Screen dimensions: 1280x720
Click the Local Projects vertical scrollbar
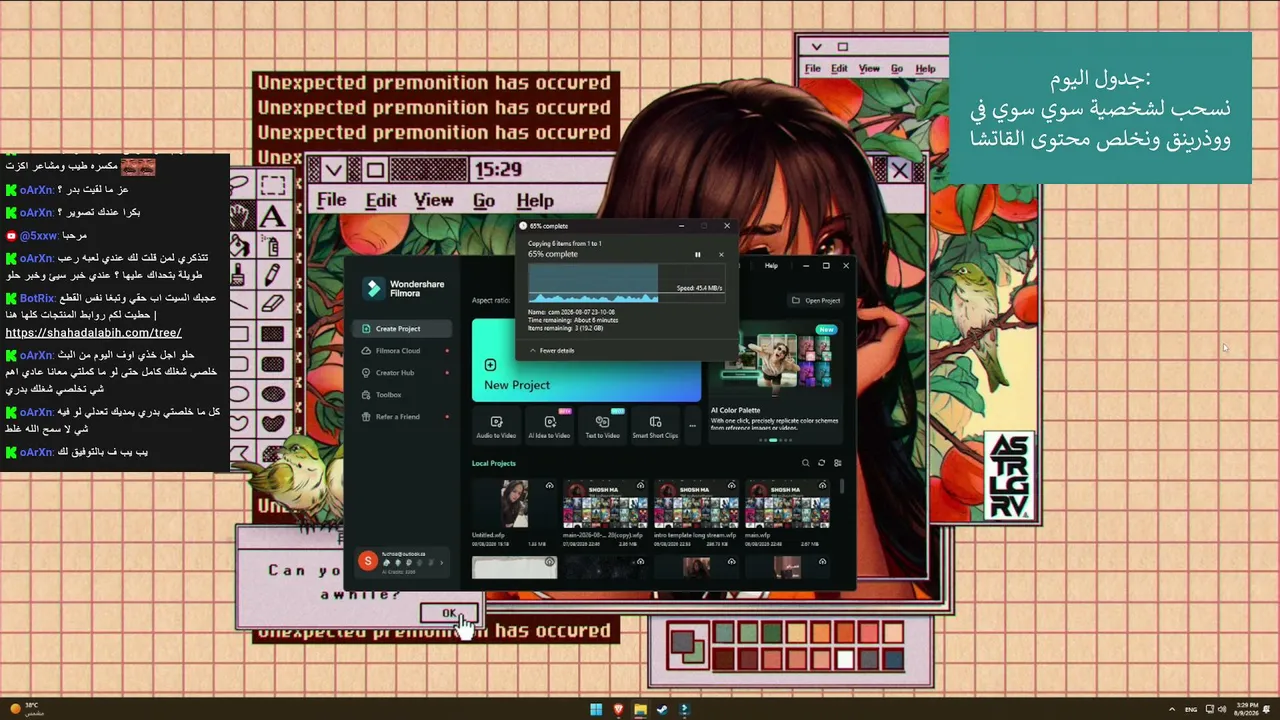pyautogui.click(x=842, y=486)
